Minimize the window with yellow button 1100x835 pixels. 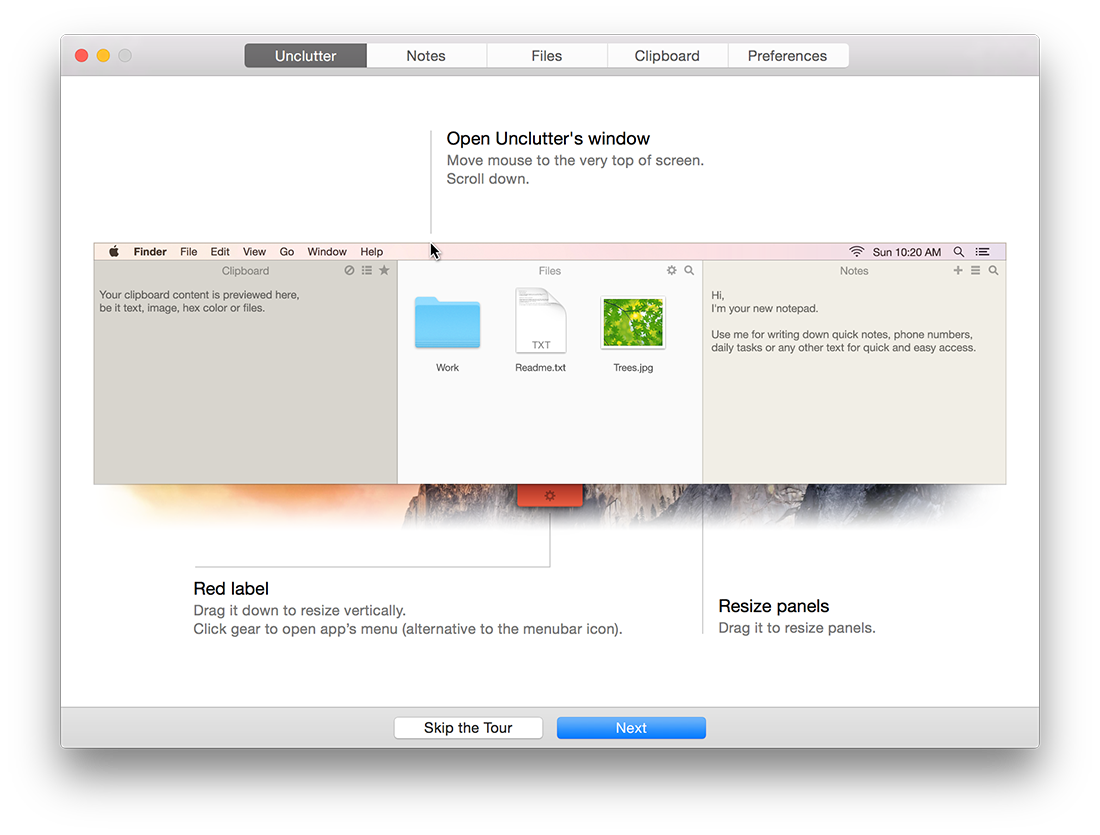[103, 55]
